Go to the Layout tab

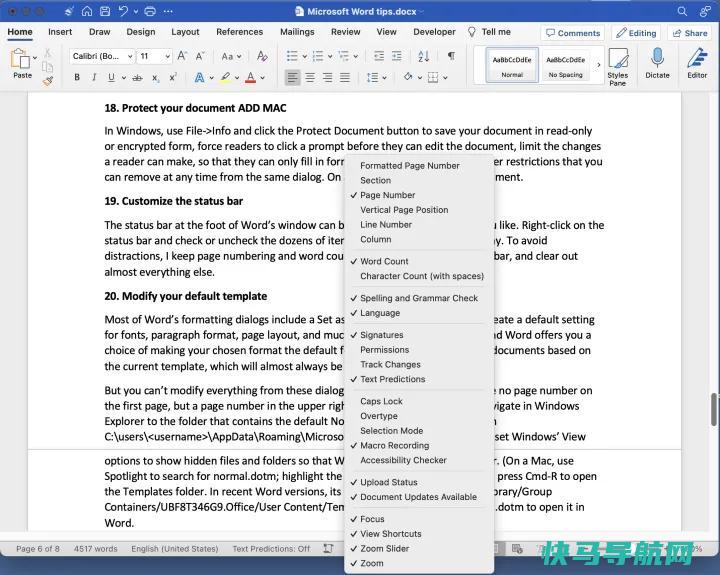pyautogui.click(x=185, y=32)
